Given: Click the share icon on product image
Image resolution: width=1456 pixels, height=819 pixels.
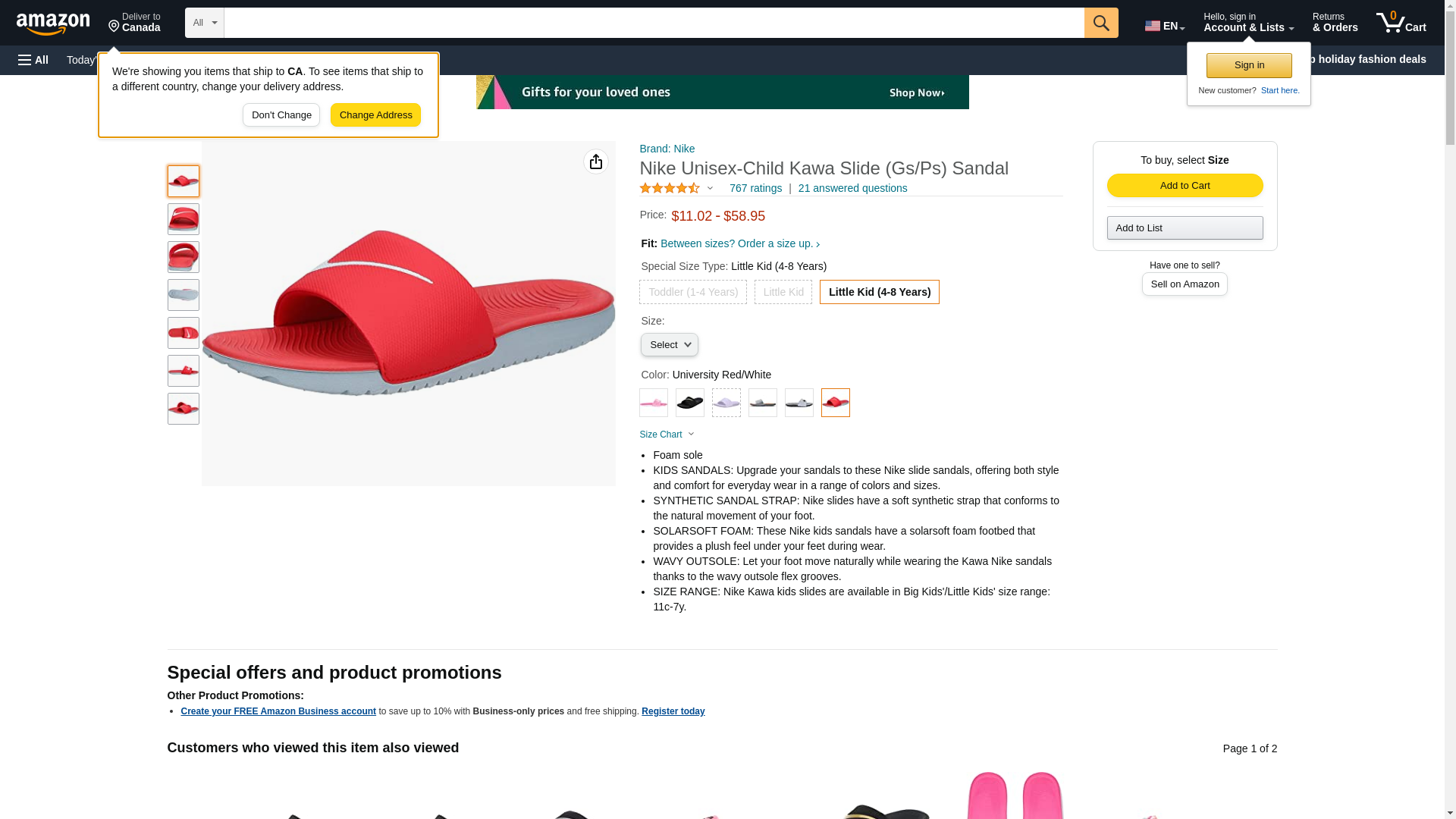Looking at the screenshot, I should click(595, 162).
